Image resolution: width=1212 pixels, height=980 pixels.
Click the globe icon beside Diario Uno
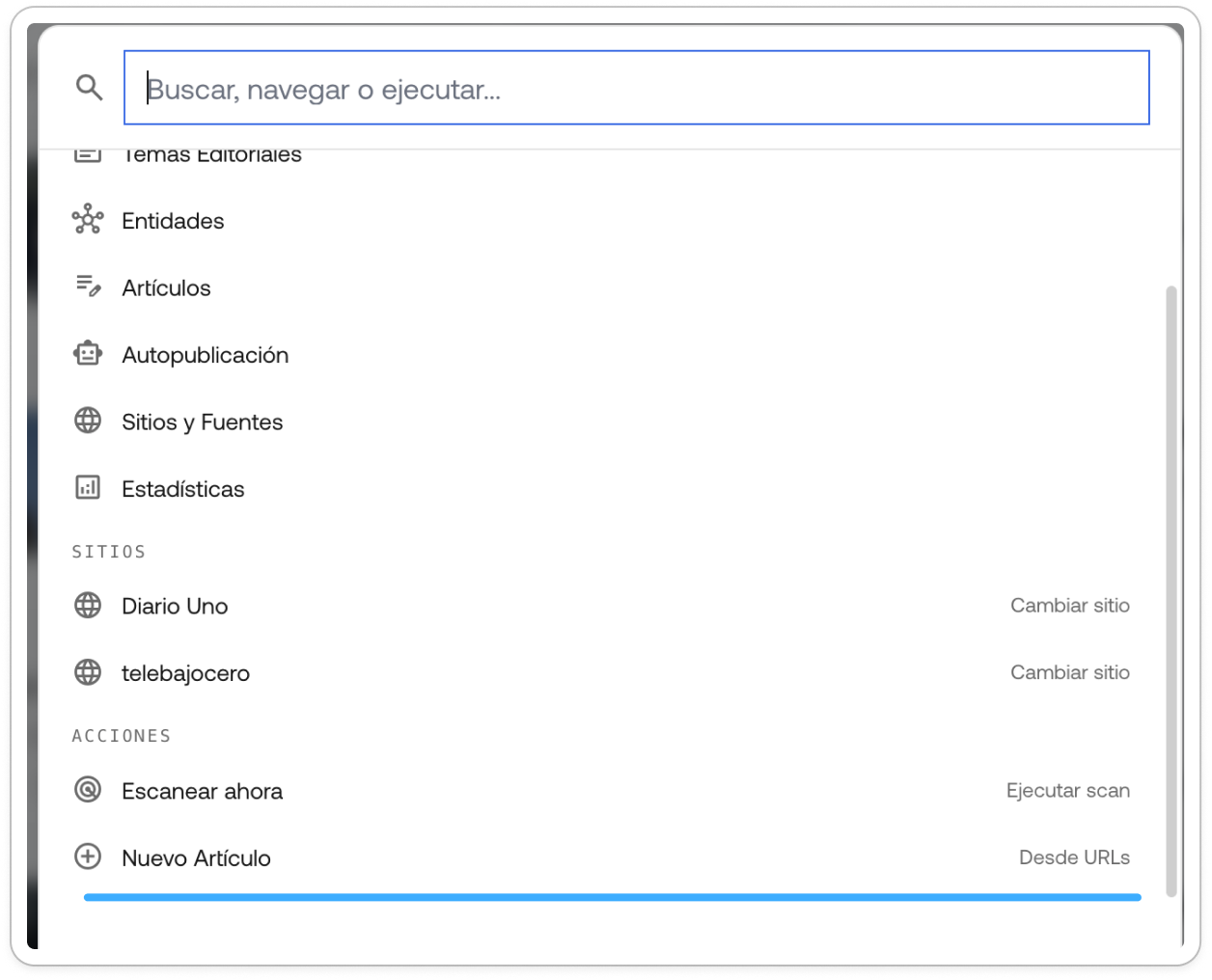tap(88, 605)
